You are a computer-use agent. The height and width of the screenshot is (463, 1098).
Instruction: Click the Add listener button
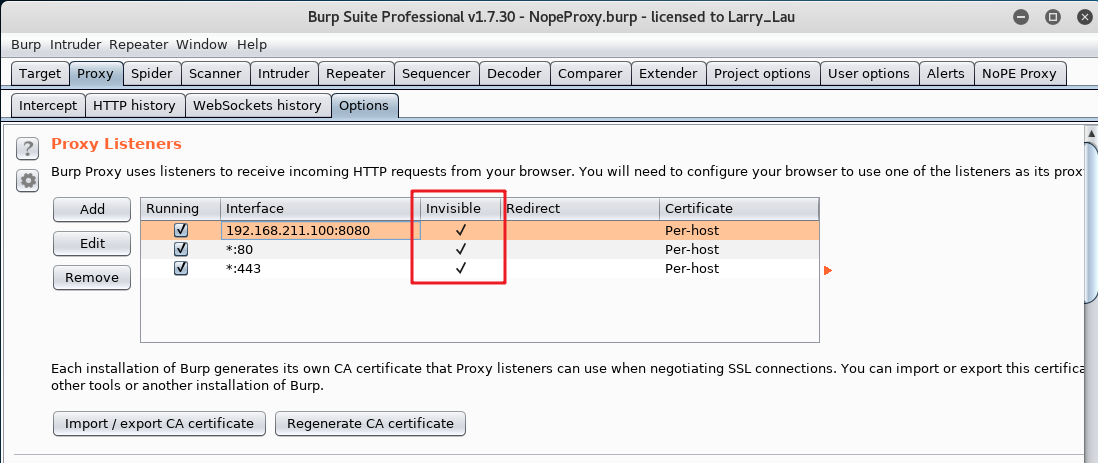(x=92, y=209)
